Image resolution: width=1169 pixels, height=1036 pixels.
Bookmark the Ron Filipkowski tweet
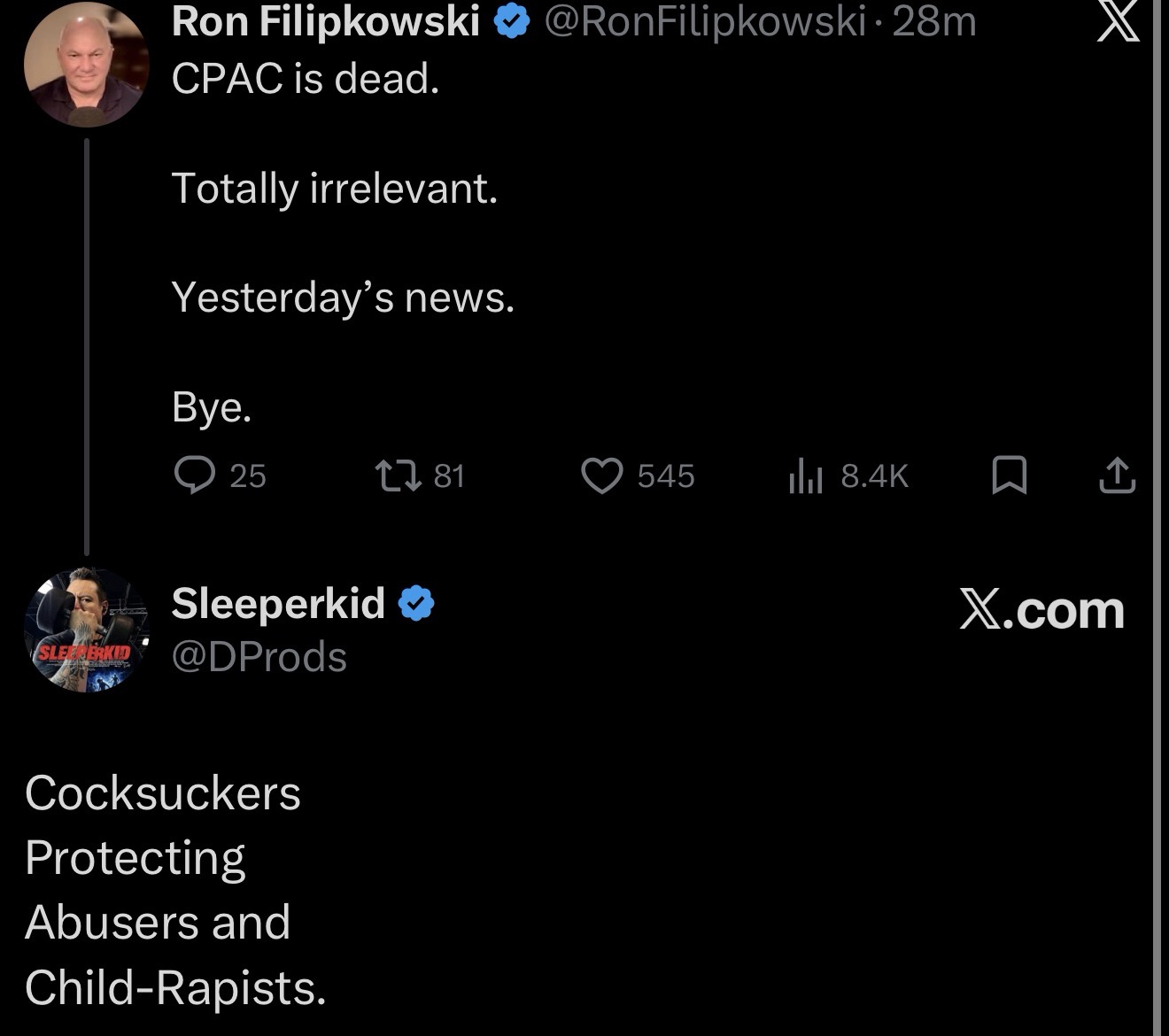[x=1009, y=475]
